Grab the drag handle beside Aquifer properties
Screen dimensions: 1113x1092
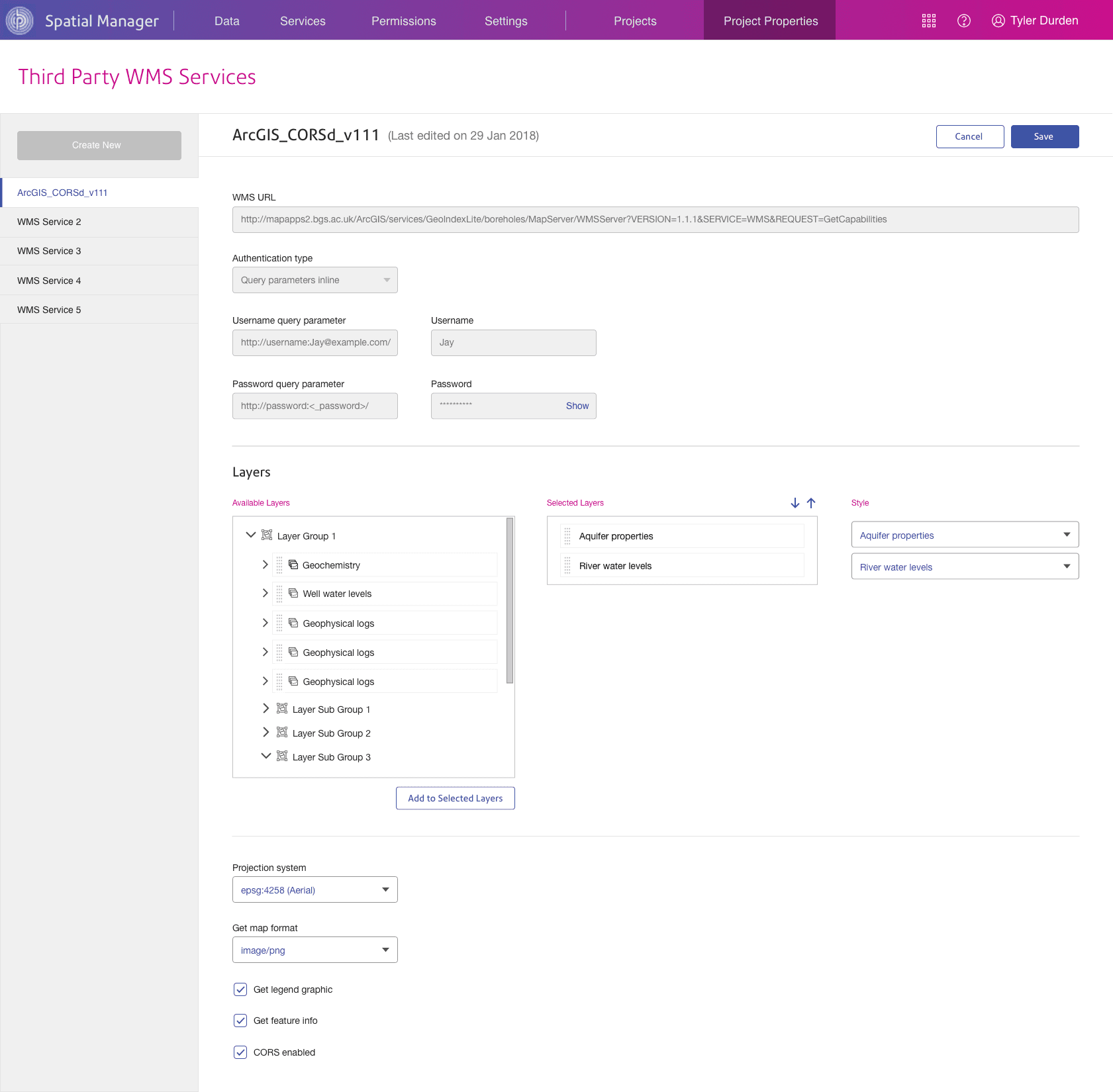pyautogui.click(x=568, y=536)
